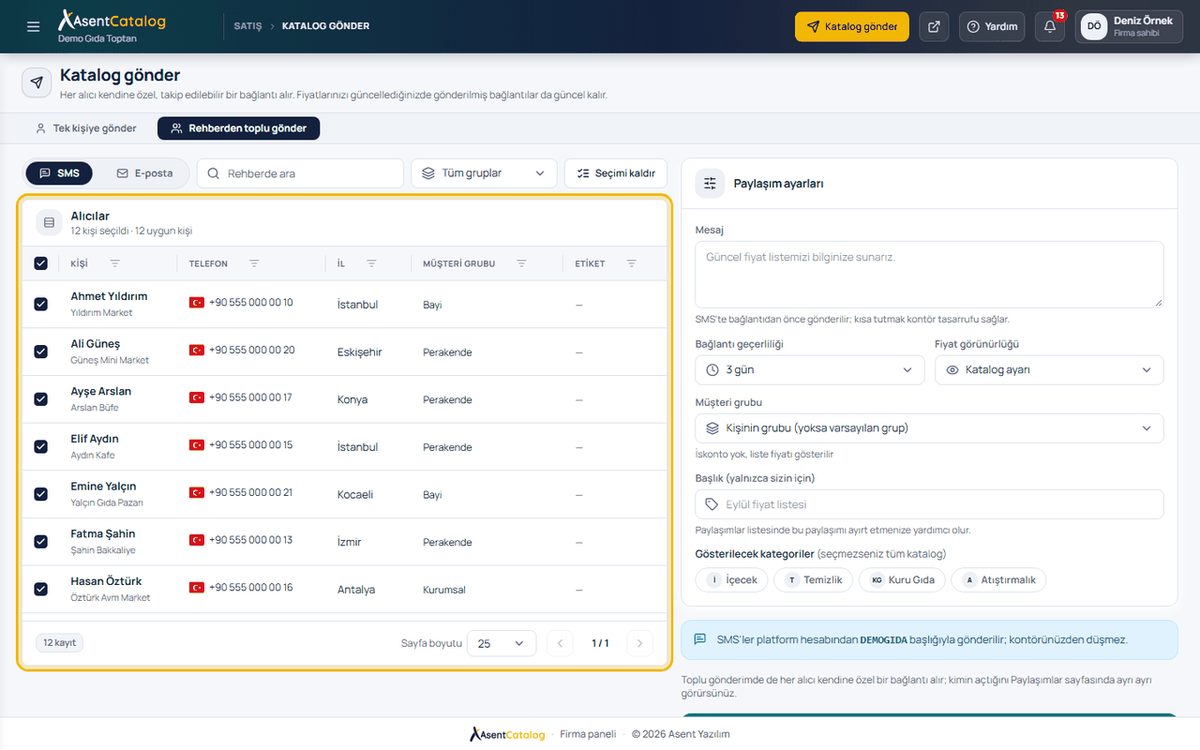This screenshot has height=750, width=1200.
Task: Toggle the select-all checkbox in table header
Action: click(41, 264)
